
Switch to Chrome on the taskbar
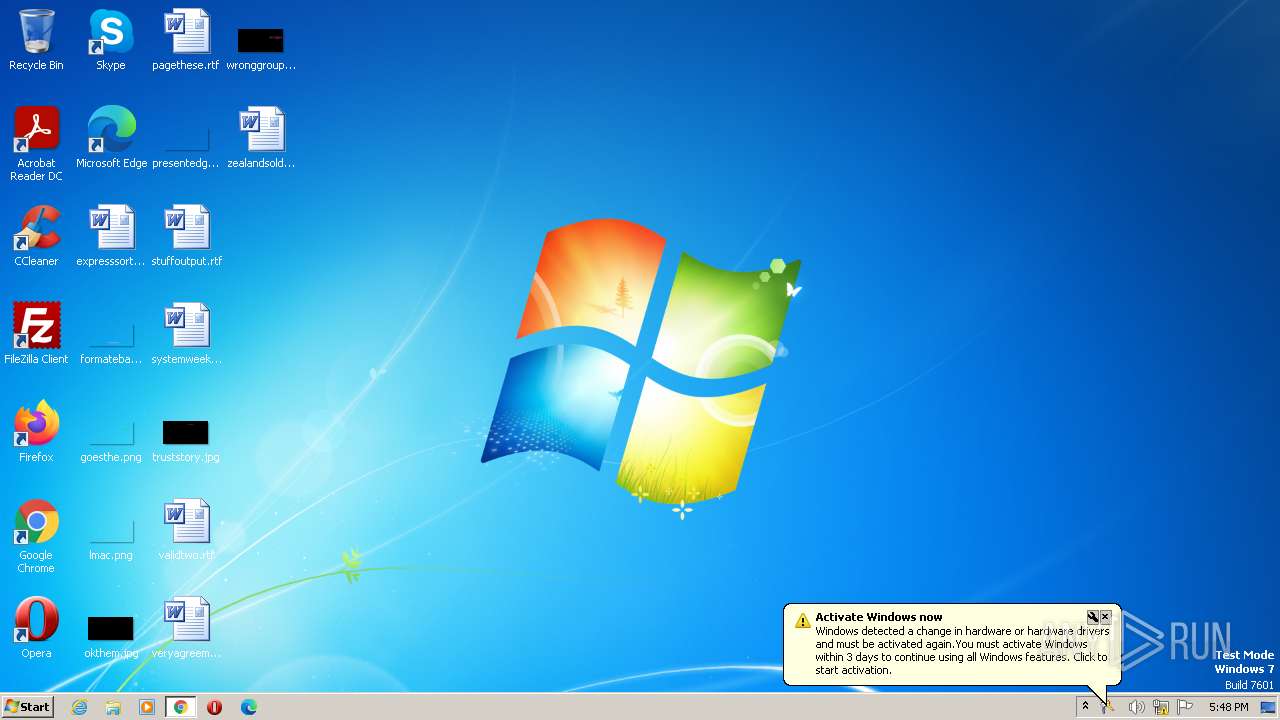[x=181, y=707]
